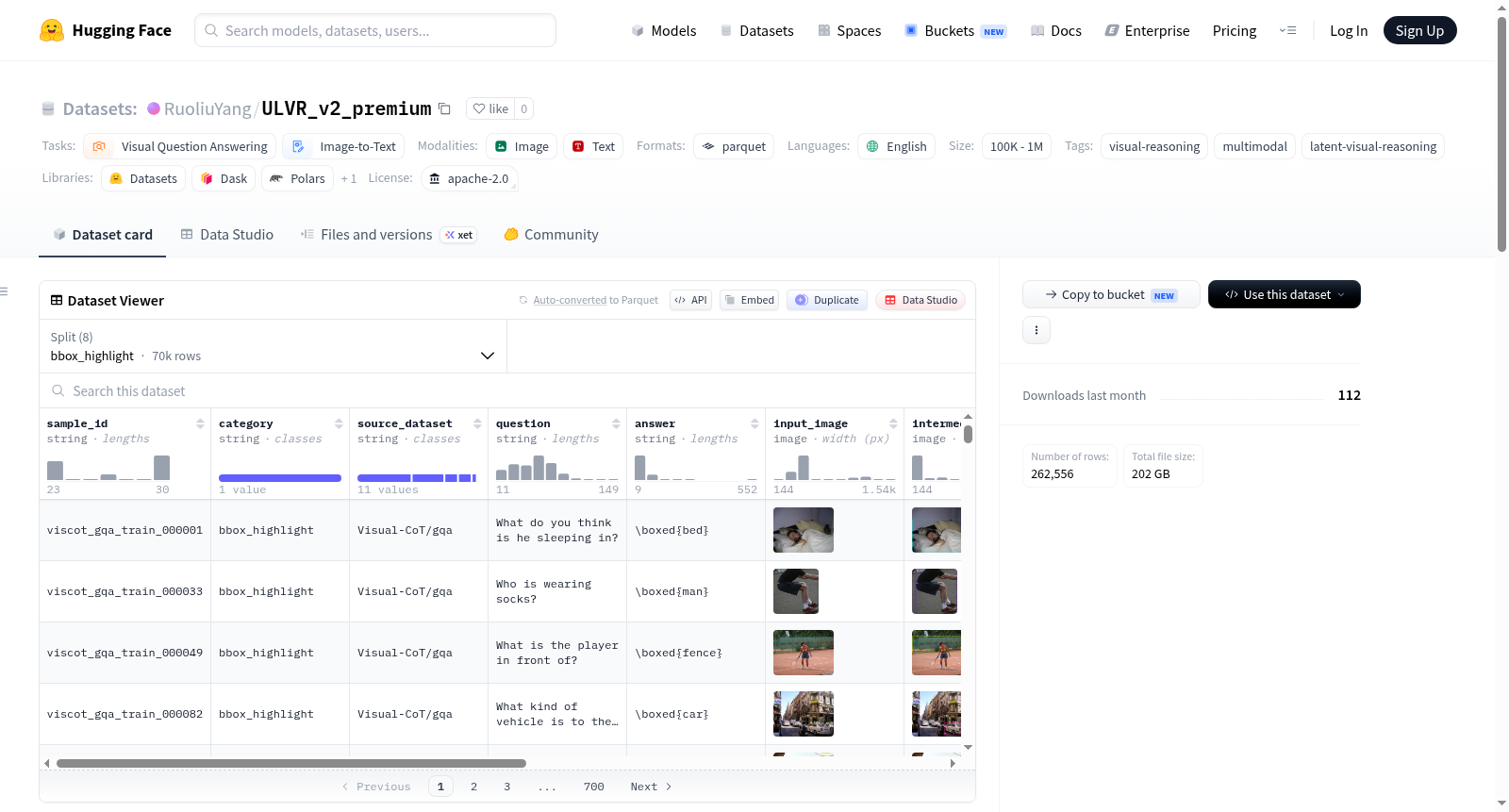This screenshot has width=1509, height=812.
Task: Click the Log In link
Action: 1349,30
